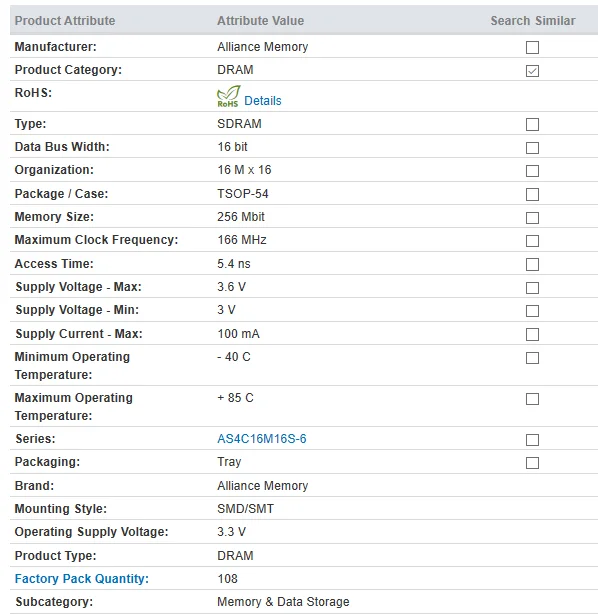Screen dimensions: 598x614
Task: Click the Tray packaging value
Action: 229,462
